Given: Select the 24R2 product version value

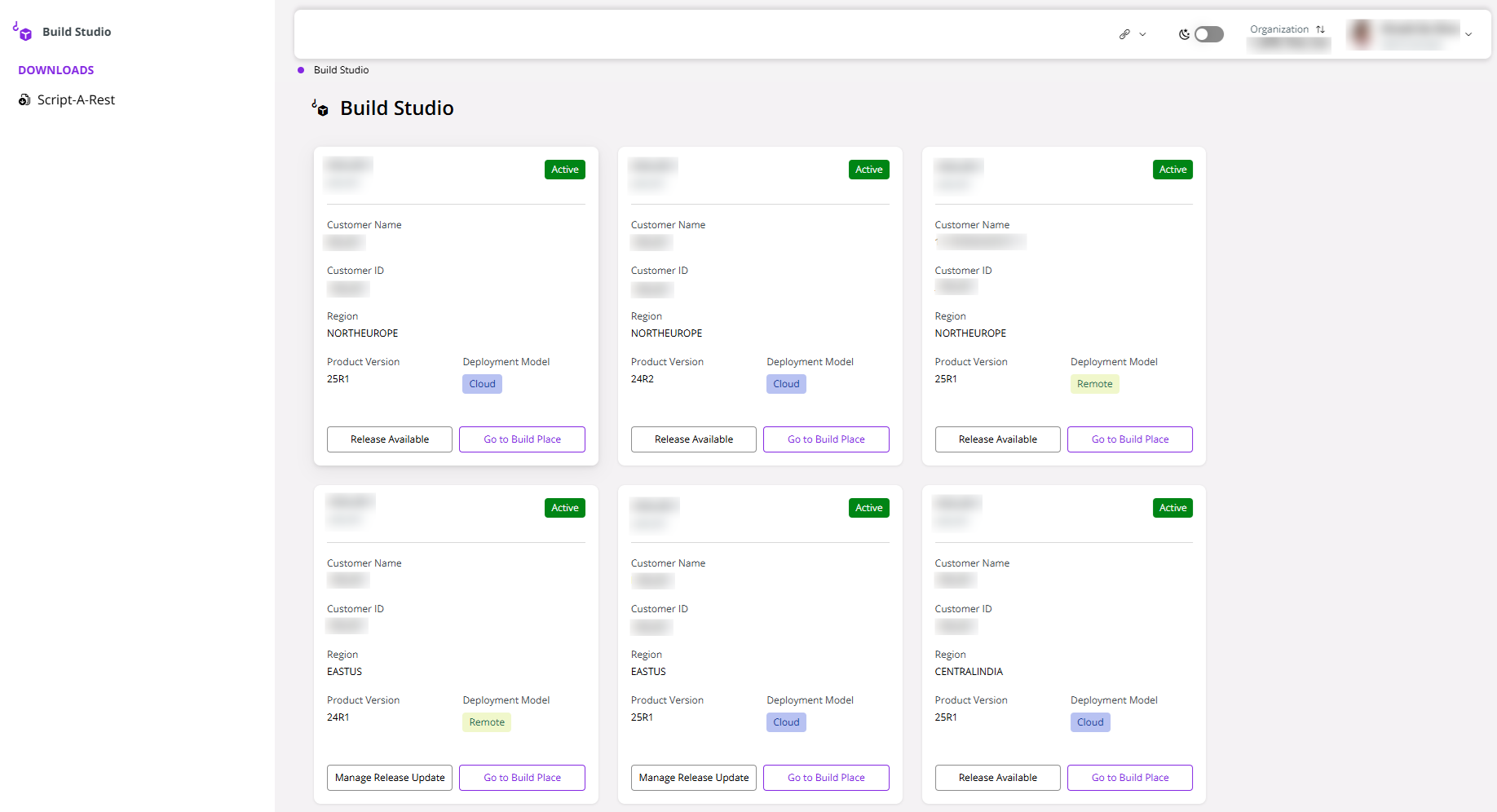Looking at the screenshot, I should pos(643,379).
